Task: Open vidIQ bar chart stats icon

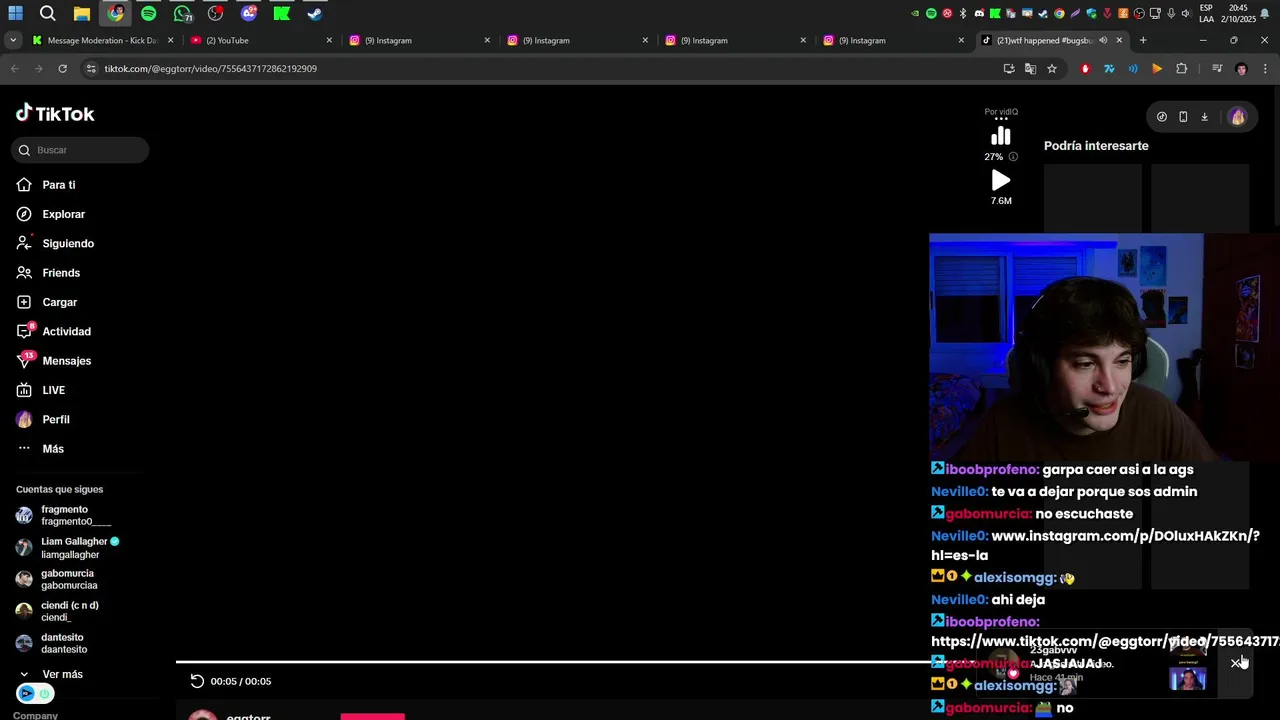Action: 1001,137
